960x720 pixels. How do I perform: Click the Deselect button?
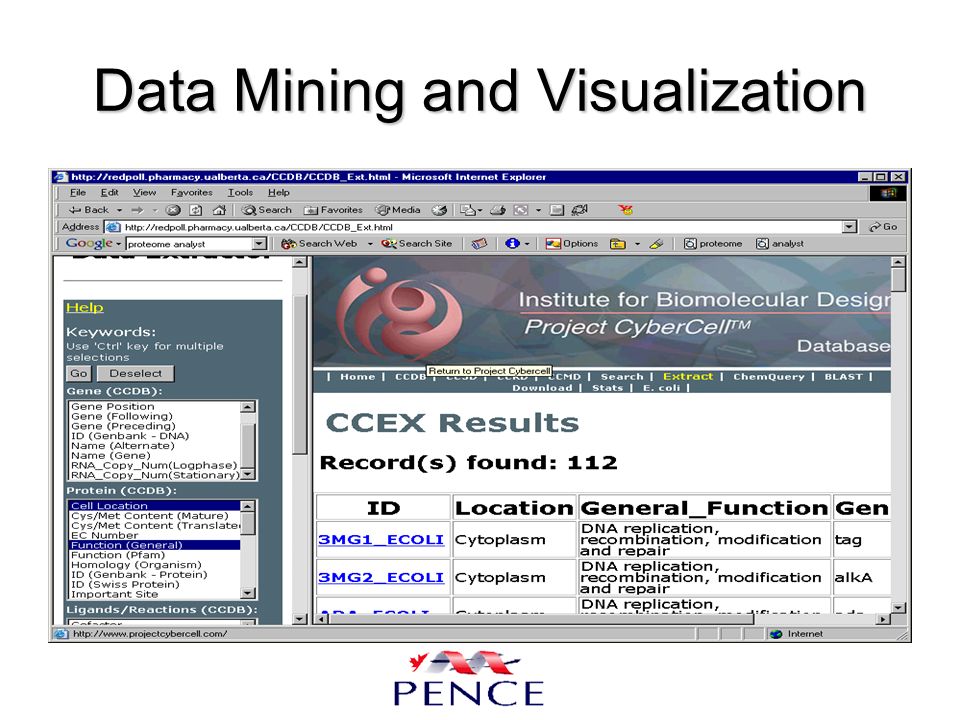pos(135,373)
